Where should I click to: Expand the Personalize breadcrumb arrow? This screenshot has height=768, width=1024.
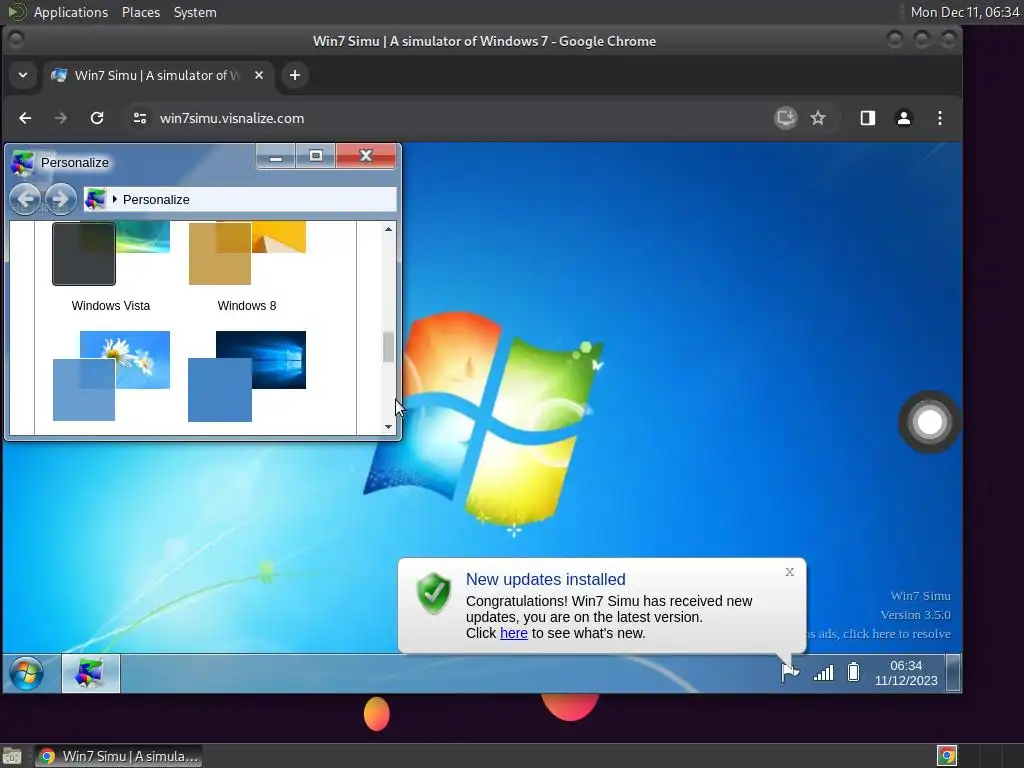coord(115,199)
